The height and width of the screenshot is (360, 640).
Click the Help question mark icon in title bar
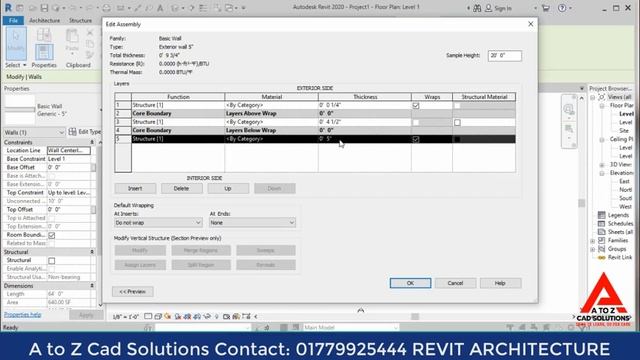pyautogui.click(x=562, y=8)
